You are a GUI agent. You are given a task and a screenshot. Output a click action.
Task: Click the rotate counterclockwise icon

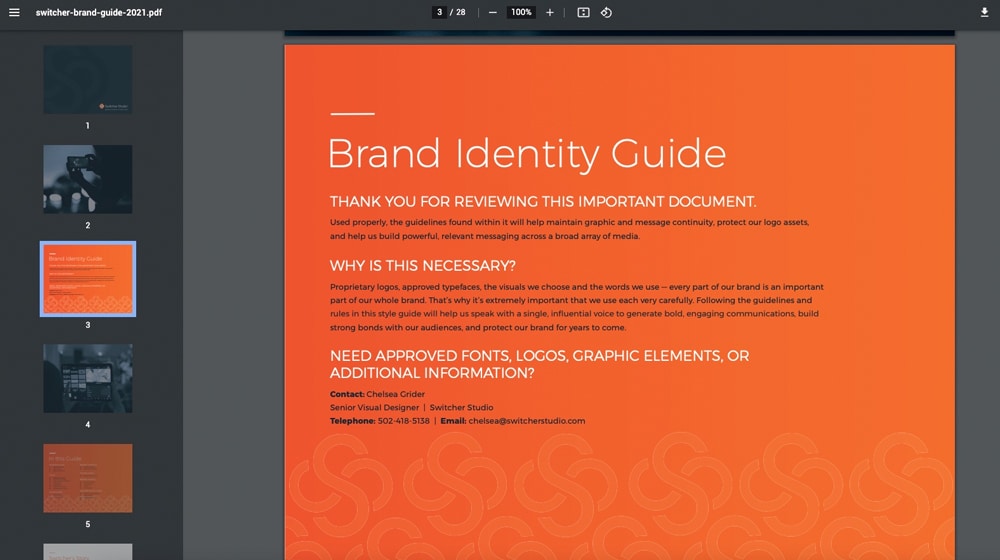606,12
